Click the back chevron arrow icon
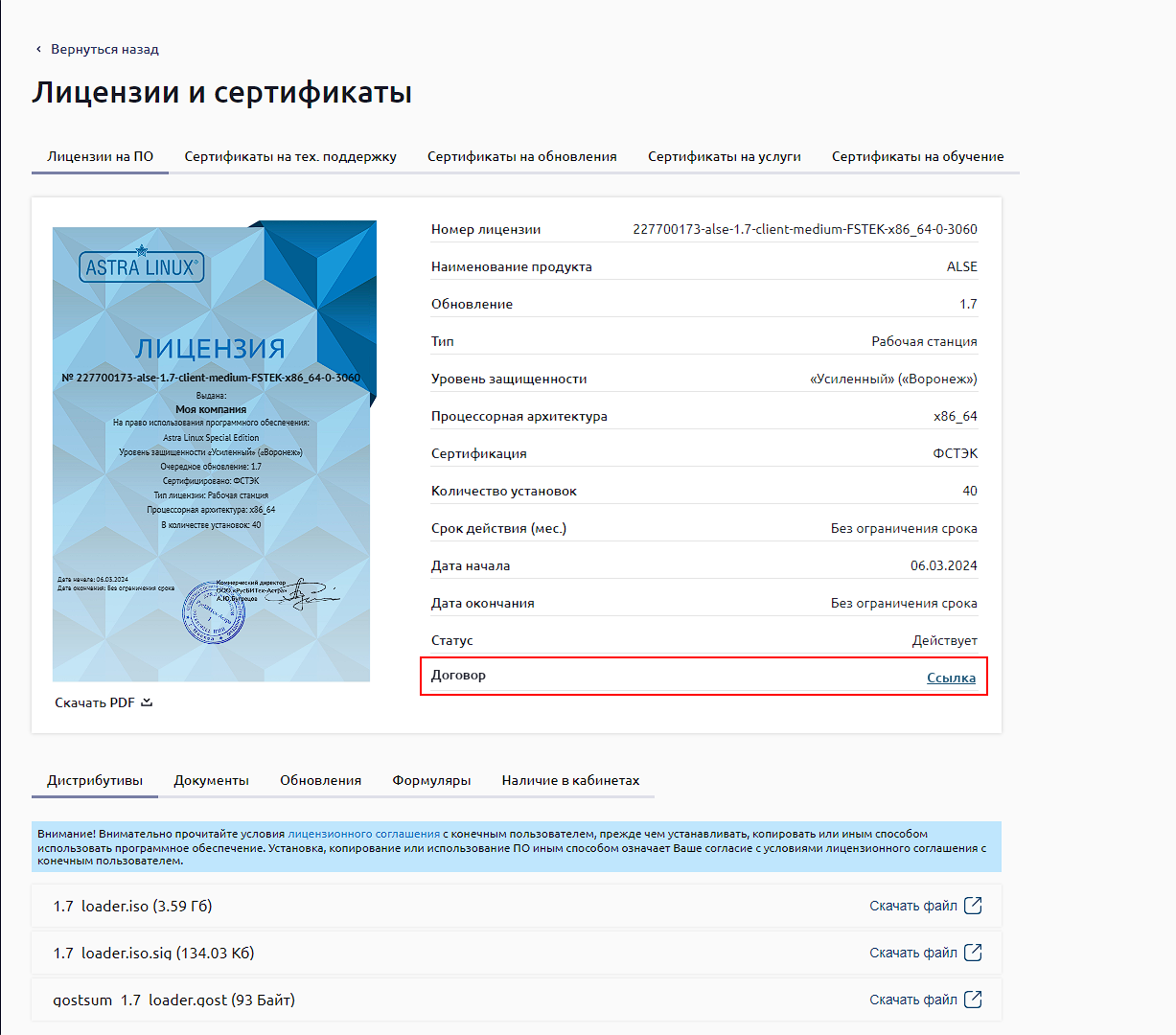The image size is (1176, 1035). pos(38,49)
